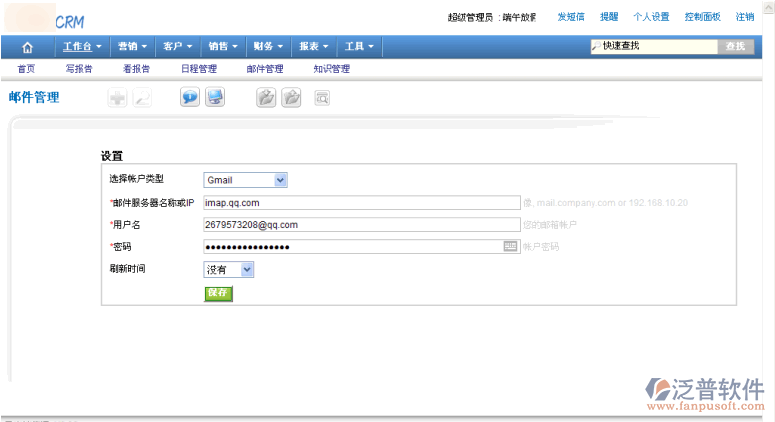Click the search preview toolbar icon

[x=322, y=98]
